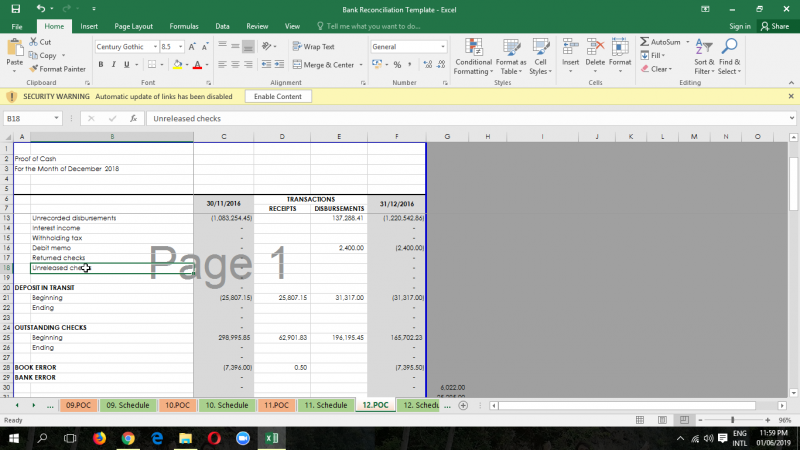Image resolution: width=800 pixels, height=450 pixels.
Task: Adjust the zoom level slider
Action: (x=733, y=420)
